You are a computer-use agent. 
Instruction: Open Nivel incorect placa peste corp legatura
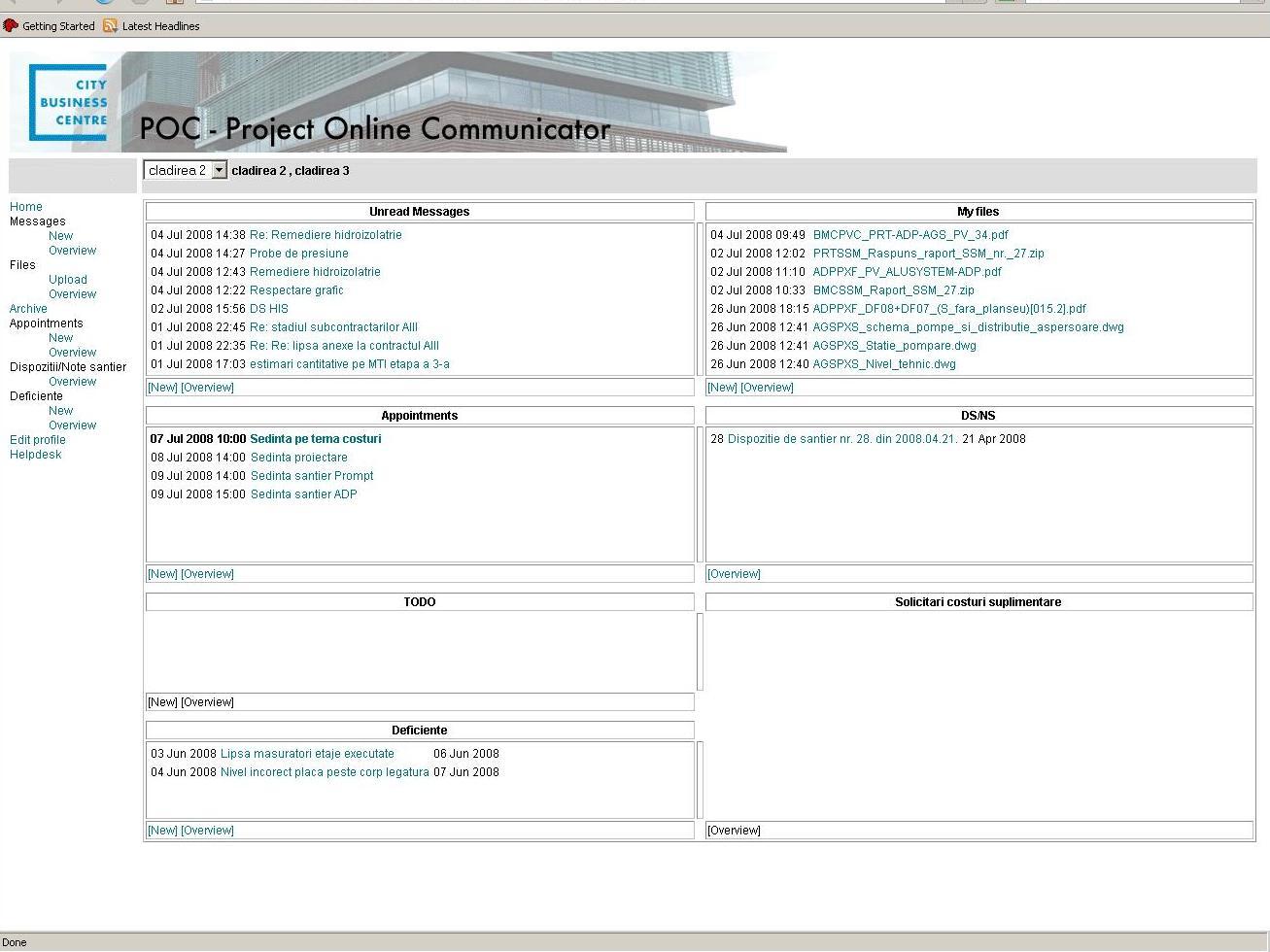(325, 772)
